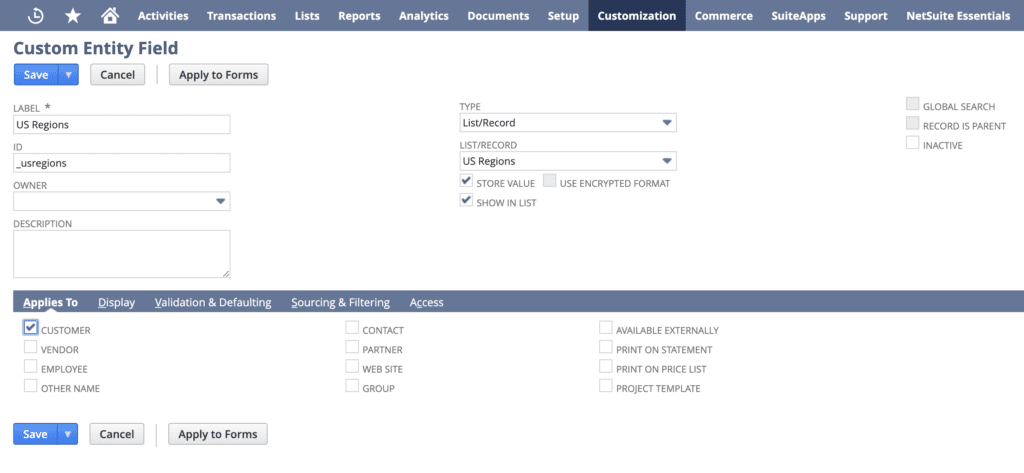Click into the Label text field
Image resolution: width=1024 pixels, height=473 pixels.
121,124
